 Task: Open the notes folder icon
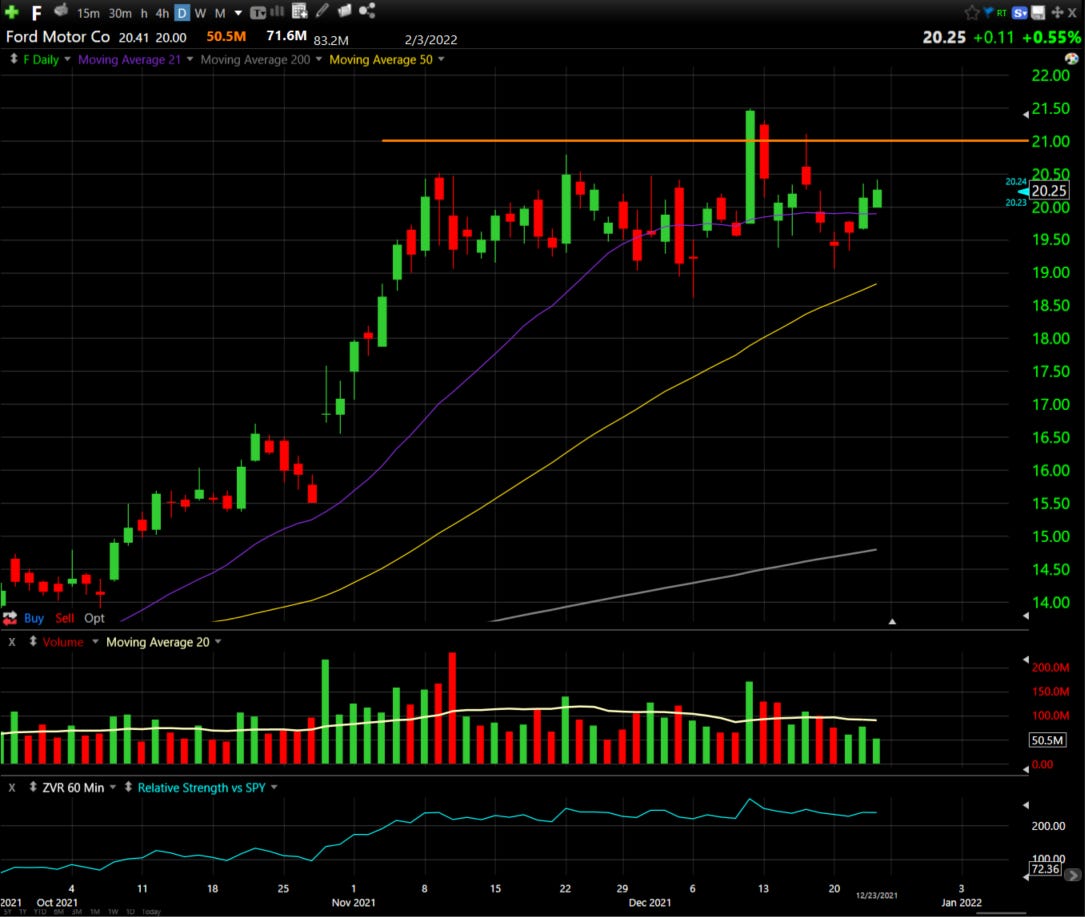point(344,10)
